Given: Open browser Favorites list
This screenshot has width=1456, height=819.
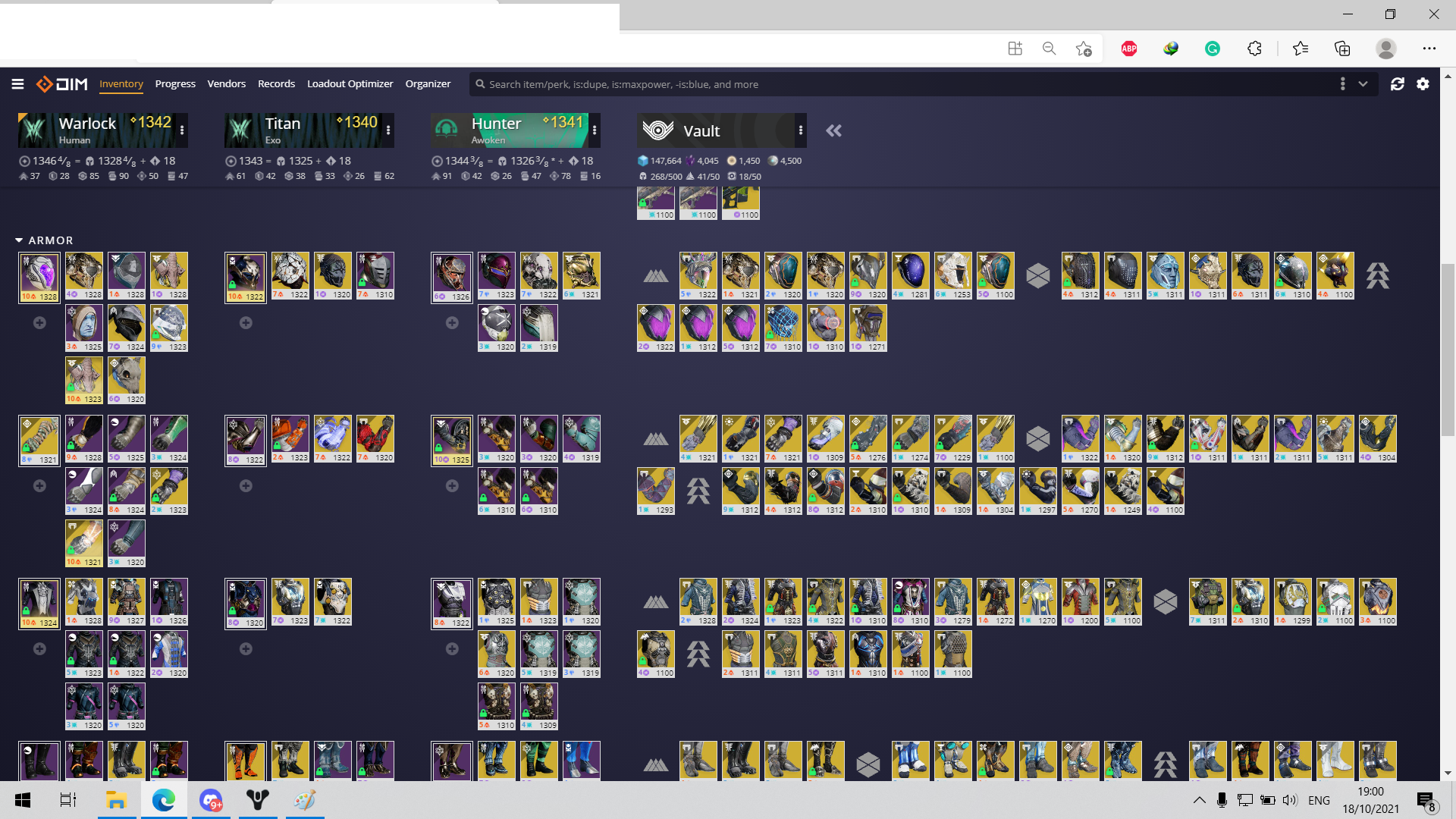Looking at the screenshot, I should pos(1301,49).
